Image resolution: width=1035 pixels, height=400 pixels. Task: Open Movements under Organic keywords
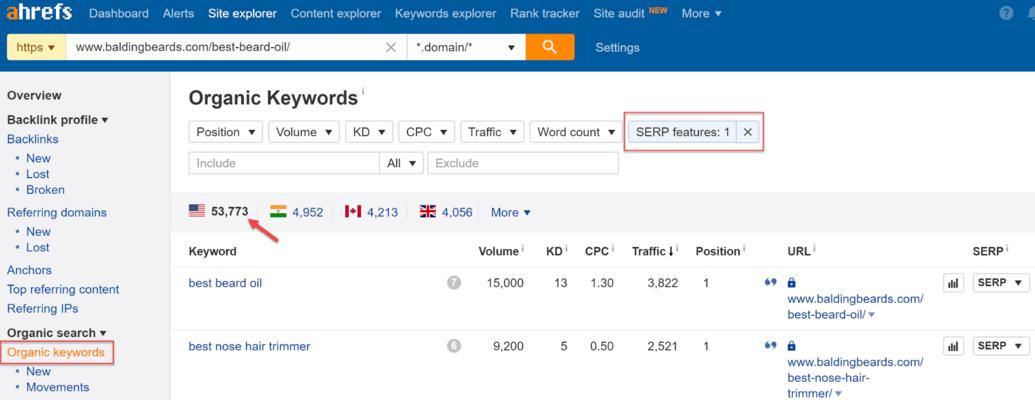coord(57,387)
